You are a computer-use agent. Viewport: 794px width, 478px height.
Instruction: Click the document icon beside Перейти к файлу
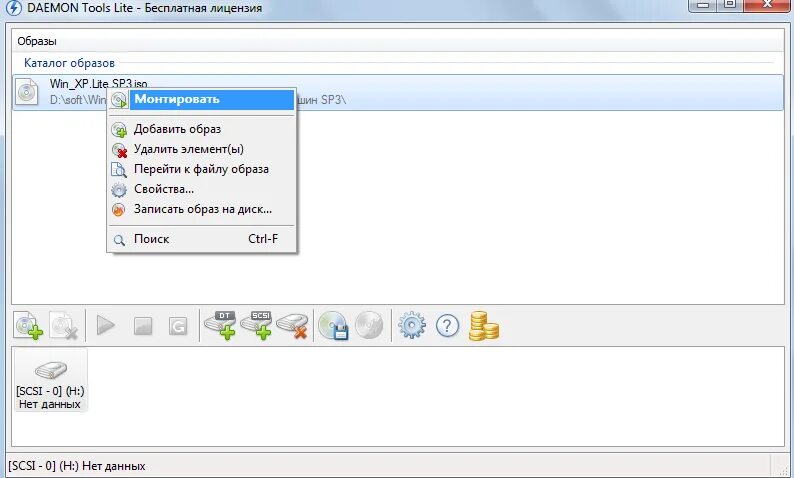point(118,170)
